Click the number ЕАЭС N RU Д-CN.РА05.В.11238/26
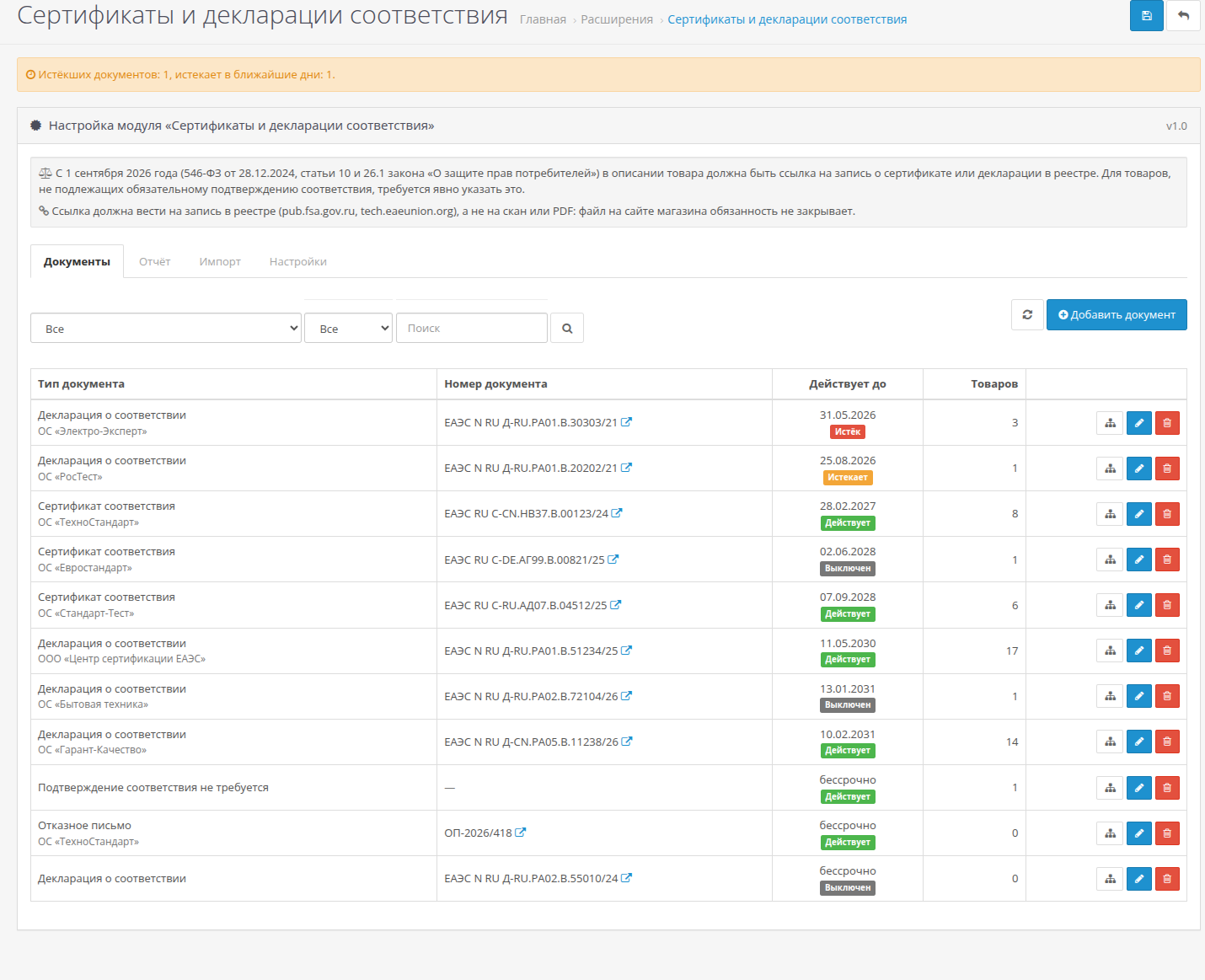The image size is (1205, 980). pyautogui.click(x=531, y=742)
